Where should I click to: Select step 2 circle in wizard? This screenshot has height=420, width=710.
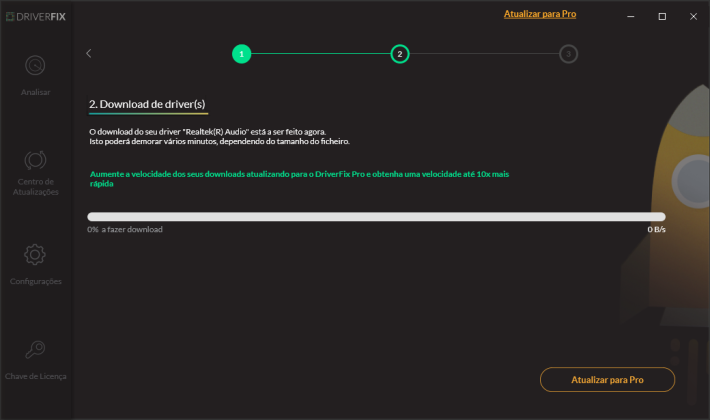(x=400, y=54)
